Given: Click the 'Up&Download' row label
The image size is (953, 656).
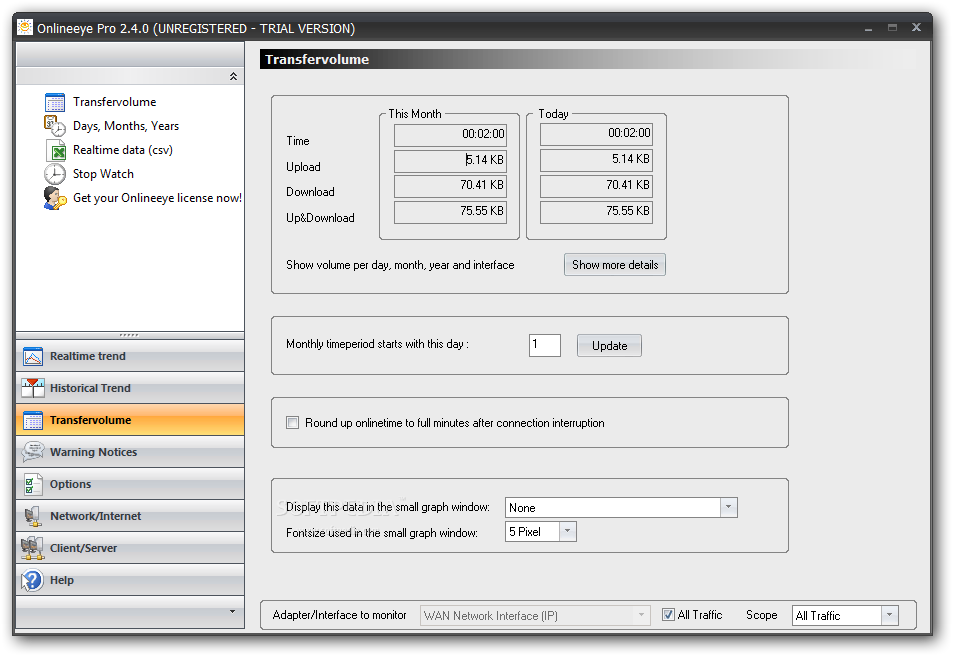Looking at the screenshot, I should tap(320, 218).
